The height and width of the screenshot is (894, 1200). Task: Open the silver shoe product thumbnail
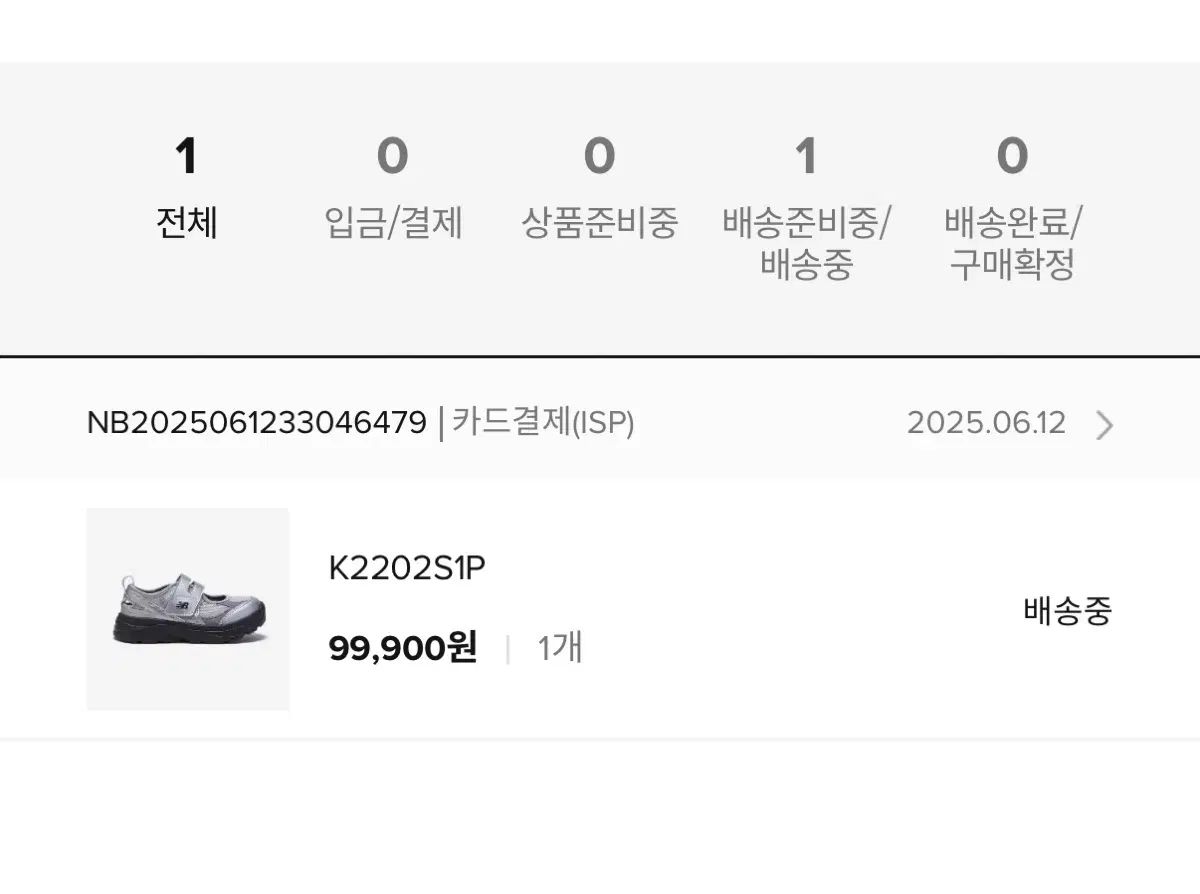tap(188, 609)
